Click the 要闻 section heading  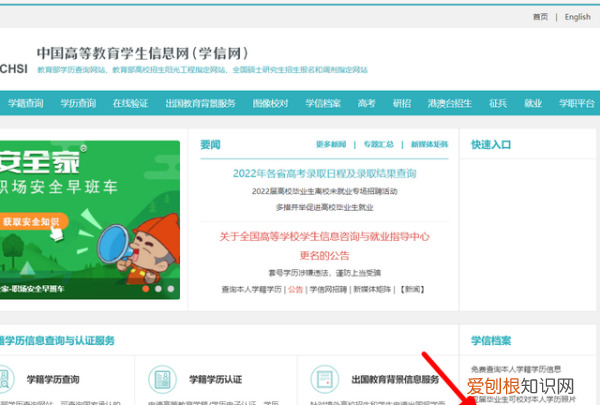210,145
